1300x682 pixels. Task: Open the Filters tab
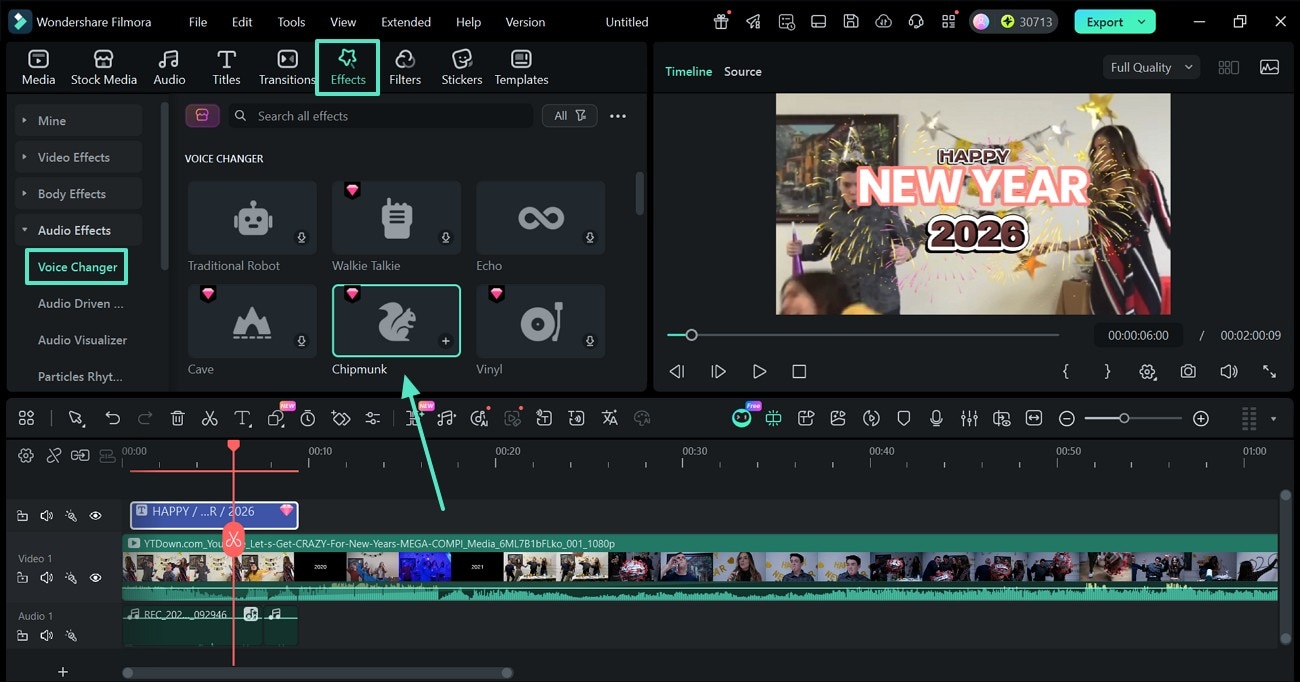[405, 67]
